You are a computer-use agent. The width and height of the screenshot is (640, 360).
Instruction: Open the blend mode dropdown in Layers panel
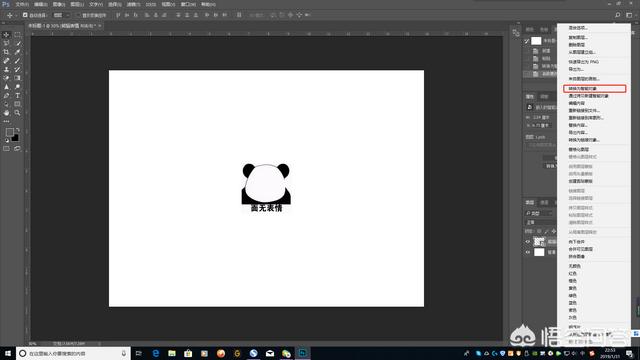click(x=541, y=222)
